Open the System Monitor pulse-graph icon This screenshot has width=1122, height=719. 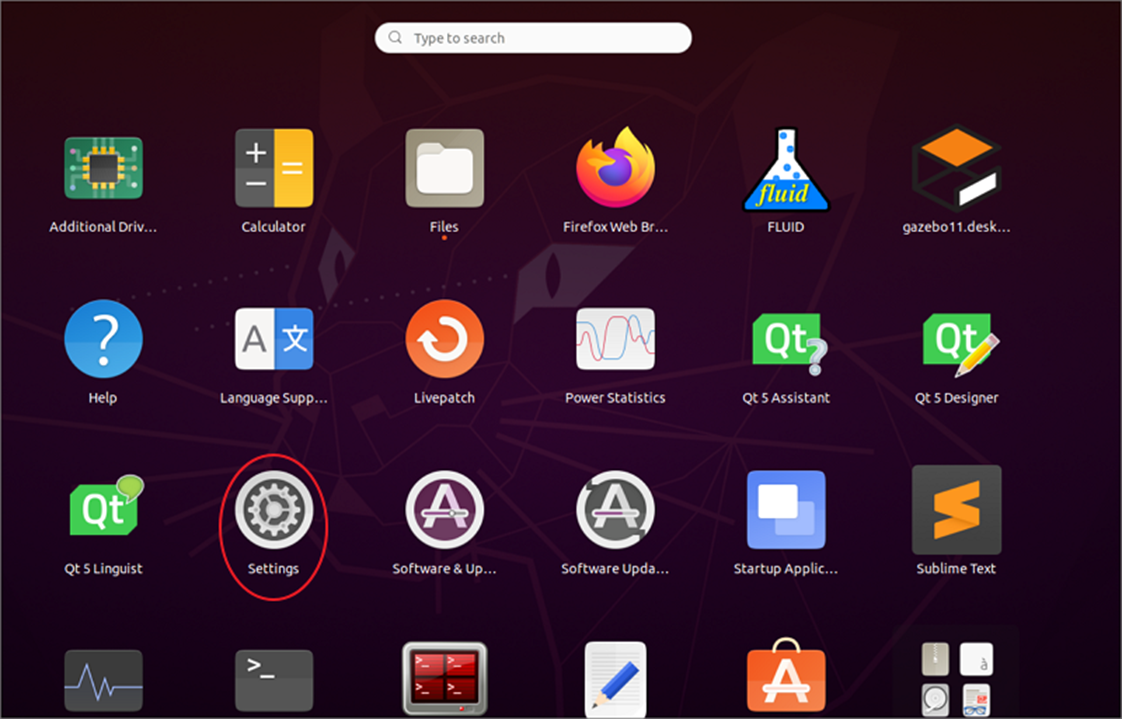(103, 680)
